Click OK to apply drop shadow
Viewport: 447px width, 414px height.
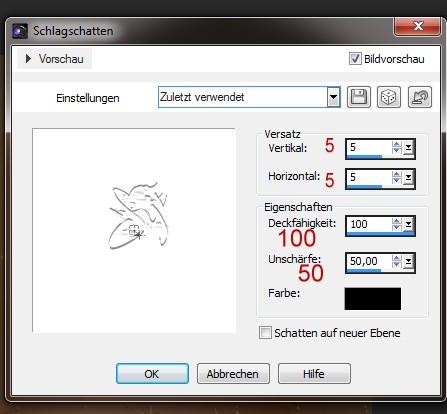pos(152,374)
